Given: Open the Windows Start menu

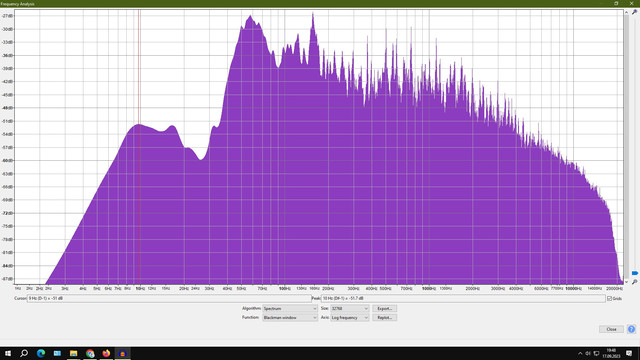Looking at the screenshot, I should coord(8,353).
